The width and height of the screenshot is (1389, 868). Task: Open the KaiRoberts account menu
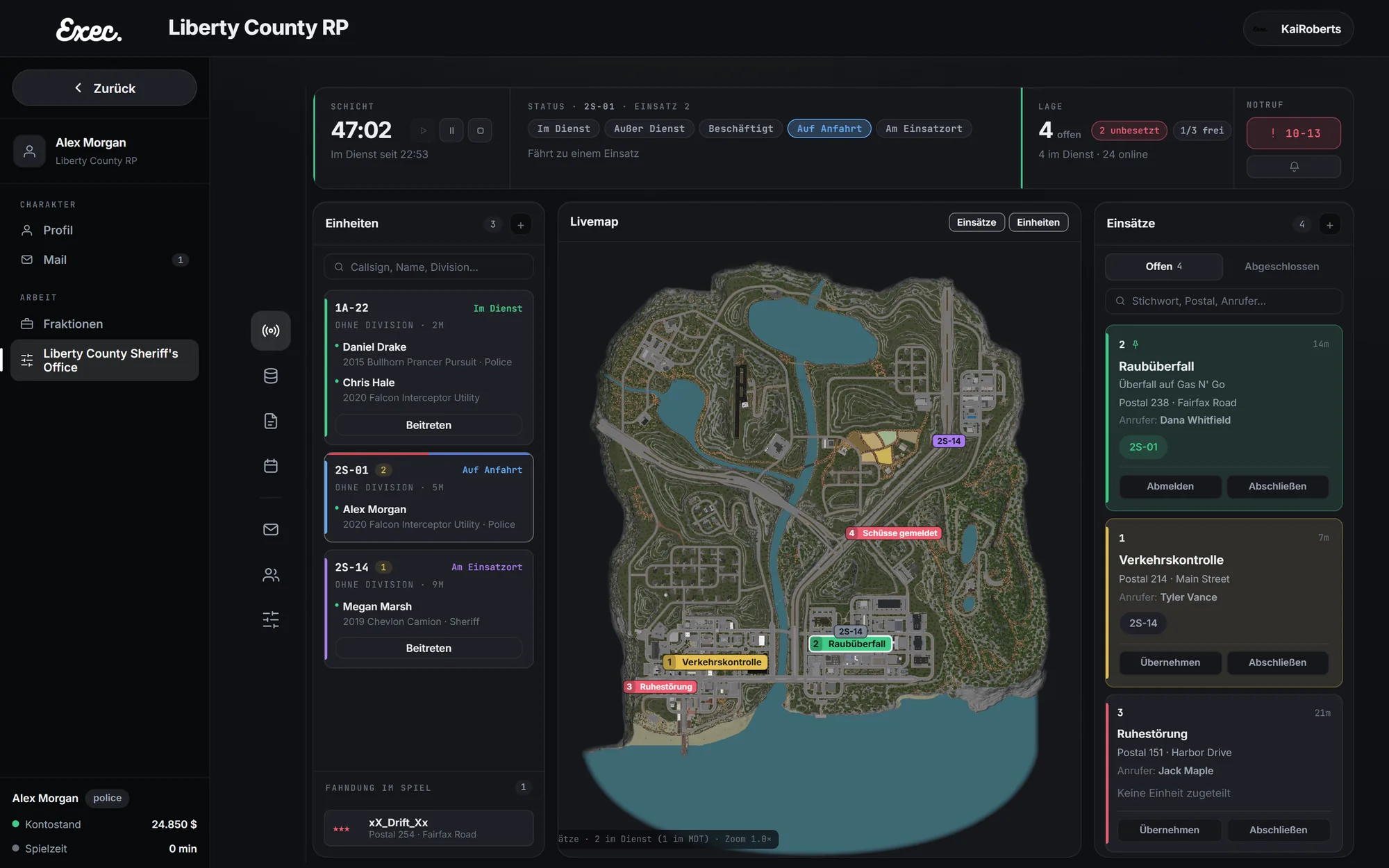pyautogui.click(x=1298, y=29)
